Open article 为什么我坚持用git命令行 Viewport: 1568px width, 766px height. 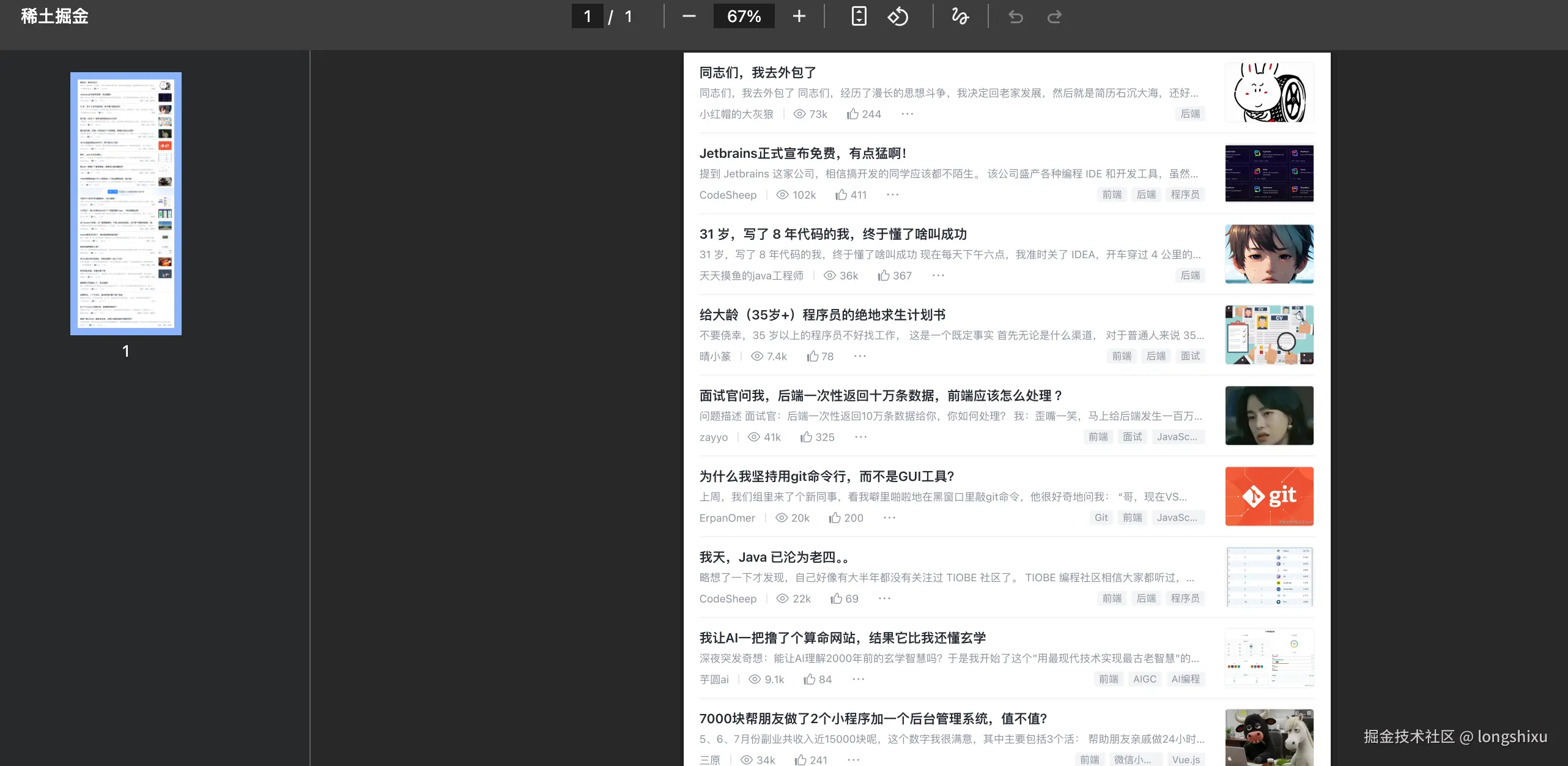827,476
